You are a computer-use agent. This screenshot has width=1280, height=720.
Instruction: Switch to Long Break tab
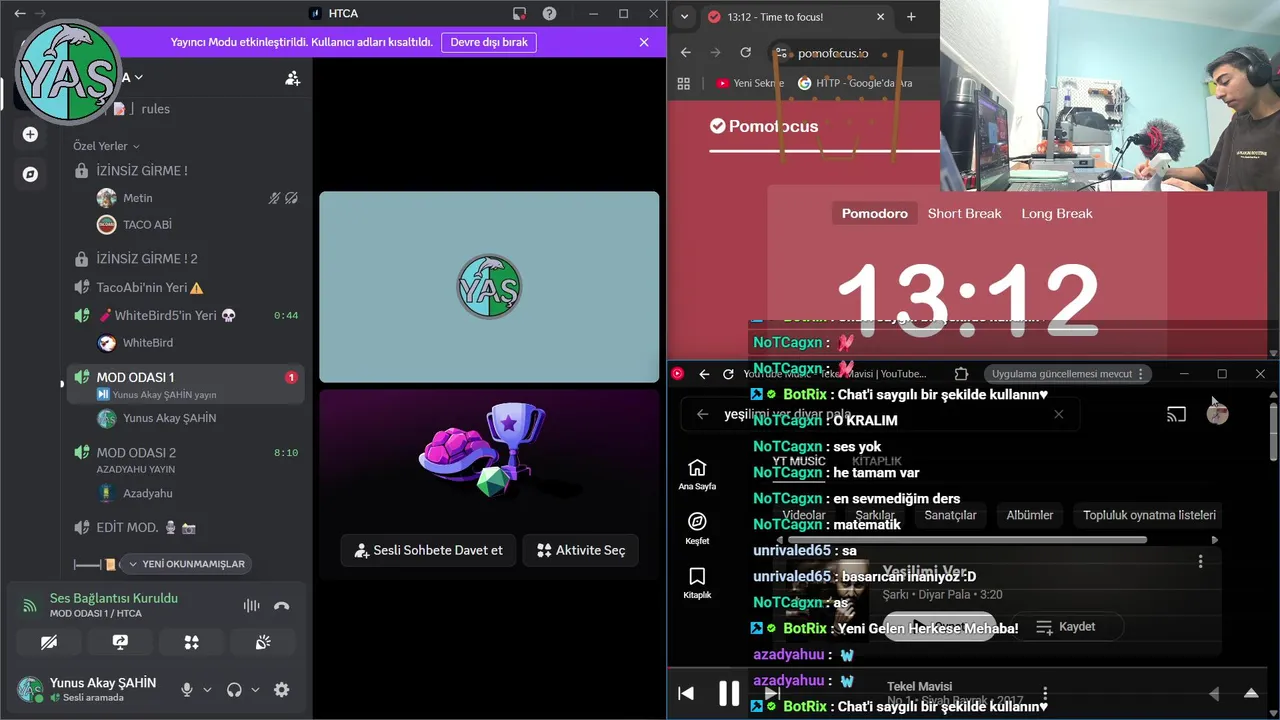pos(1057,213)
